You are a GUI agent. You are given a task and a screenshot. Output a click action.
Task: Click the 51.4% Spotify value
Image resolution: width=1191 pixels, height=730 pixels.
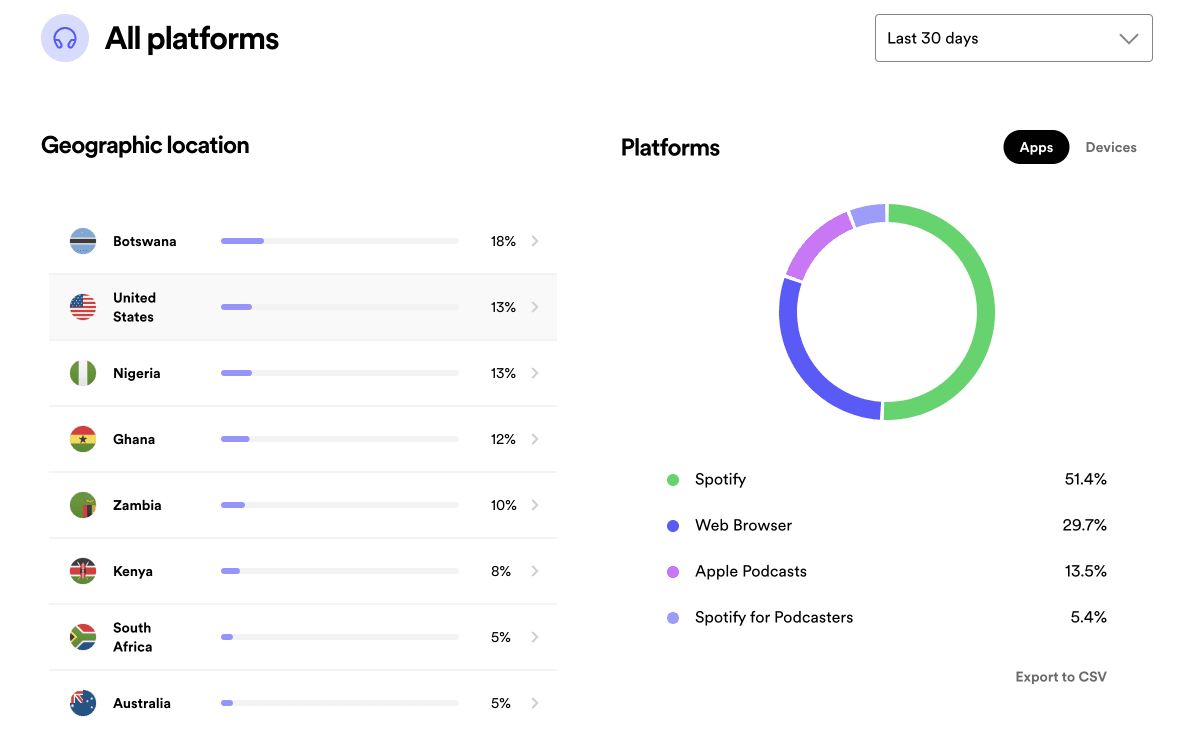click(1085, 479)
